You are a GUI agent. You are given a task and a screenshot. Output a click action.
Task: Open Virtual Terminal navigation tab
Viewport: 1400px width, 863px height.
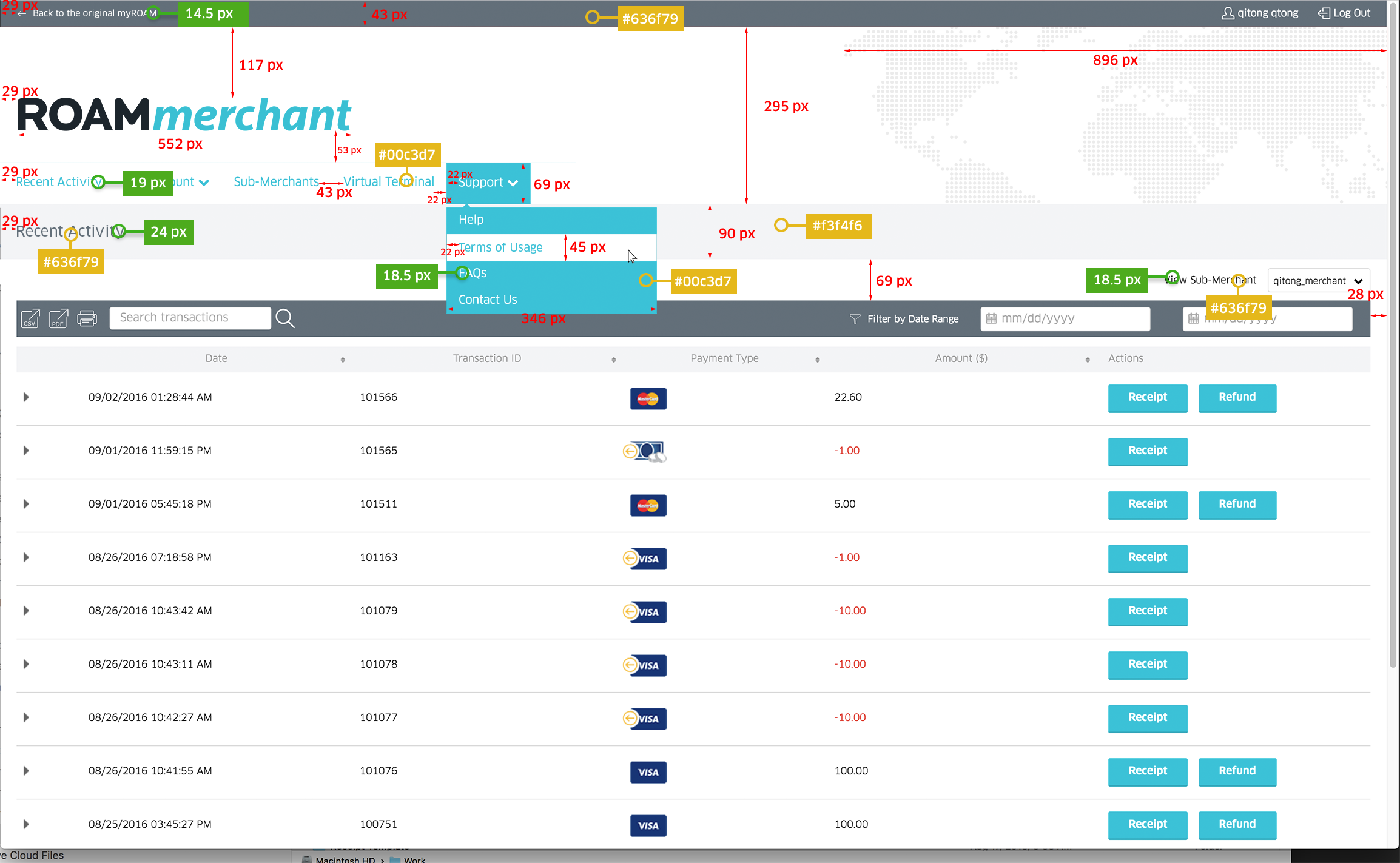389,182
